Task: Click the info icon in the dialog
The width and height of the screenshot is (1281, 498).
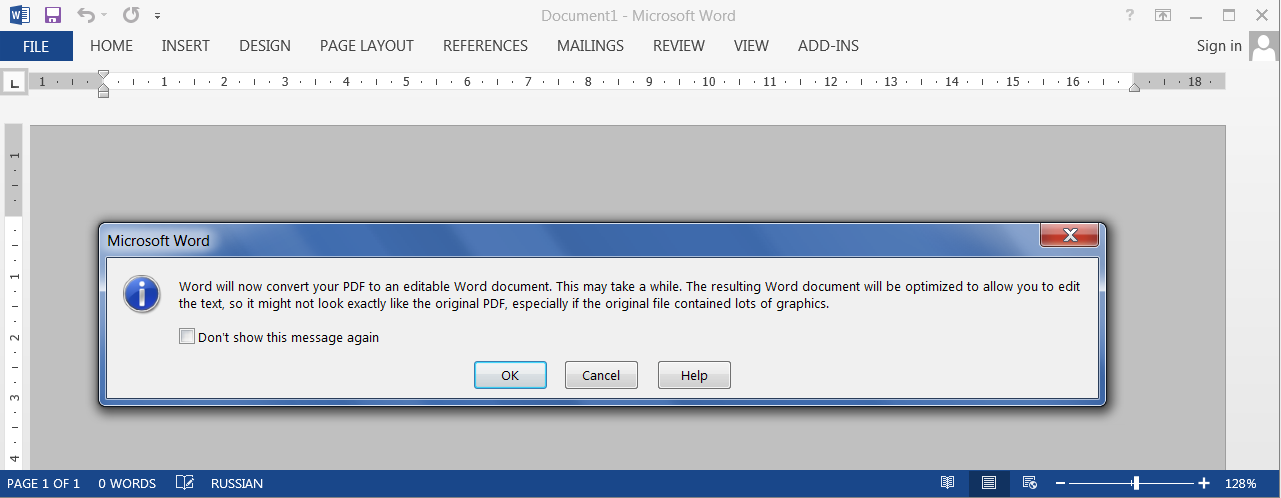Action: pyautogui.click(x=141, y=294)
